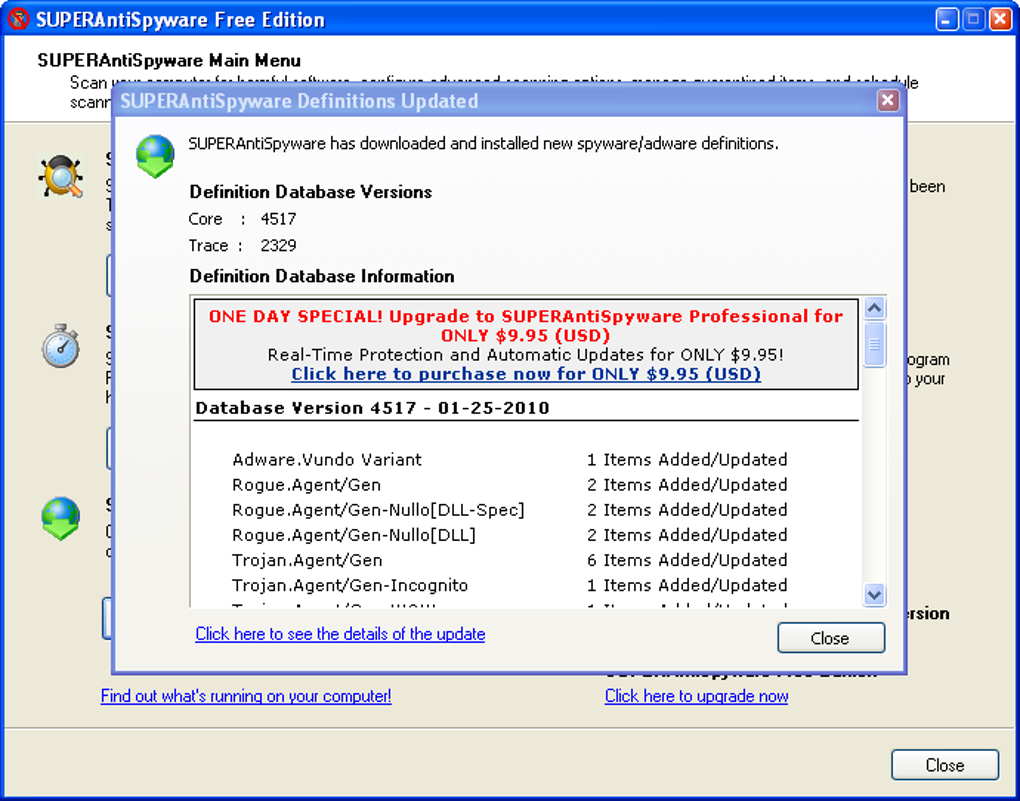This screenshot has width=1020, height=801.
Task: Select 'Adware.Vundo Variant' entry text
Action: tap(327, 459)
